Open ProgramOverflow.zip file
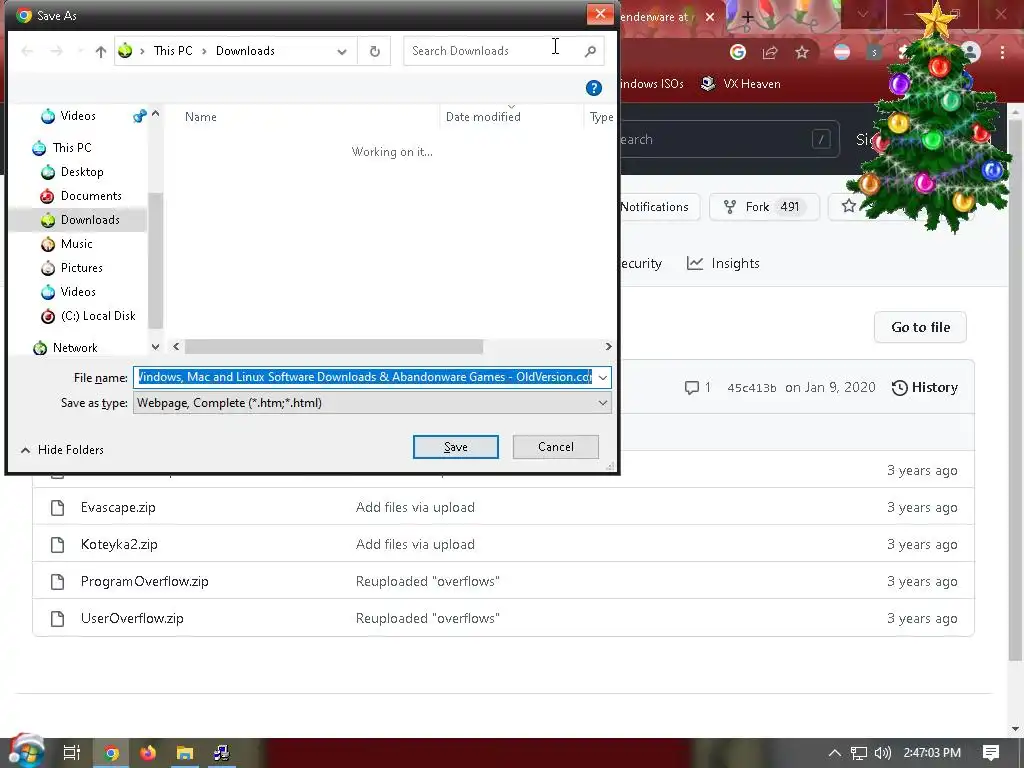Screen dimensions: 1024x768 (x=144, y=582)
